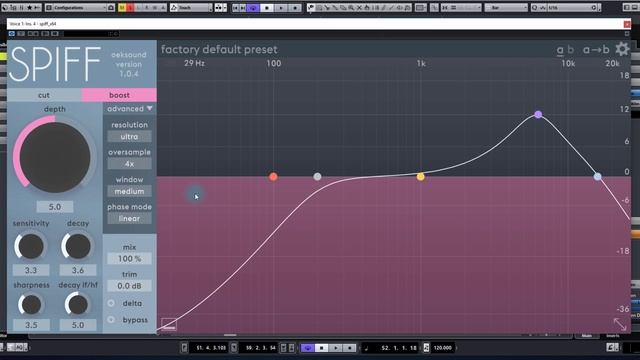Click Stop in bottom transport bar
The height and width of the screenshot is (360, 640).
(322, 348)
